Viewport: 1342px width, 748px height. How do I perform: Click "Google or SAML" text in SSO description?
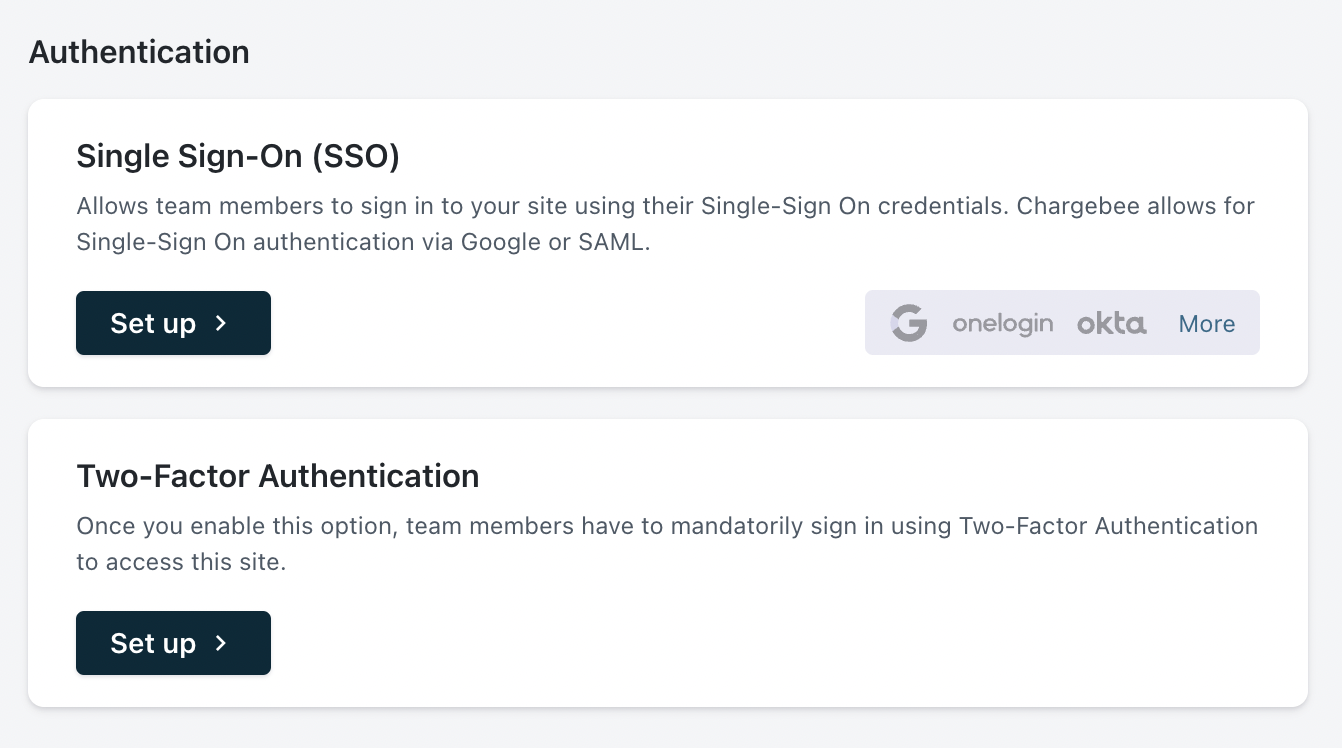[555, 243]
